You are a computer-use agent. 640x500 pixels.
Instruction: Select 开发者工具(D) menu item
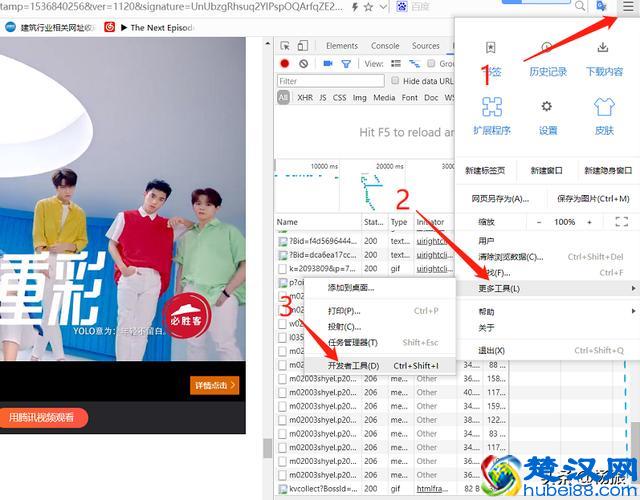pos(380,366)
